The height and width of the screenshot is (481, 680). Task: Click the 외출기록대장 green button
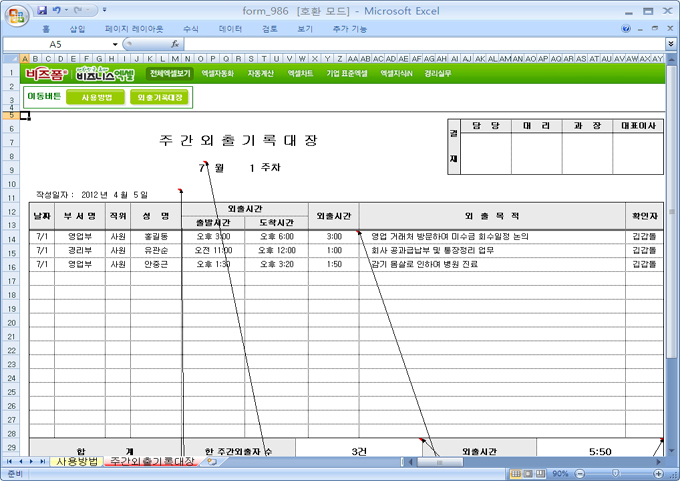point(159,97)
